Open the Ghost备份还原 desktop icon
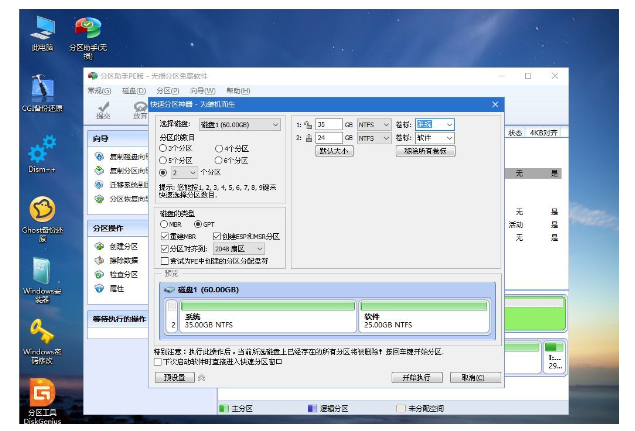Image resolution: width=635 pixels, height=431 pixels. [42, 218]
